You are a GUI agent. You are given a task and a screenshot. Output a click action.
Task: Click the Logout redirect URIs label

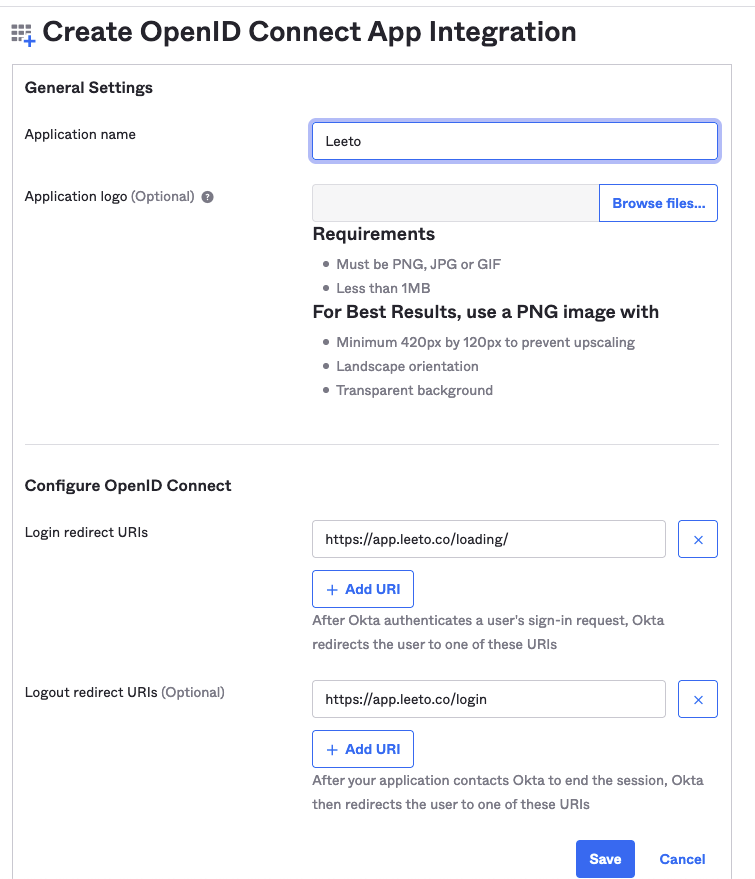coord(91,692)
